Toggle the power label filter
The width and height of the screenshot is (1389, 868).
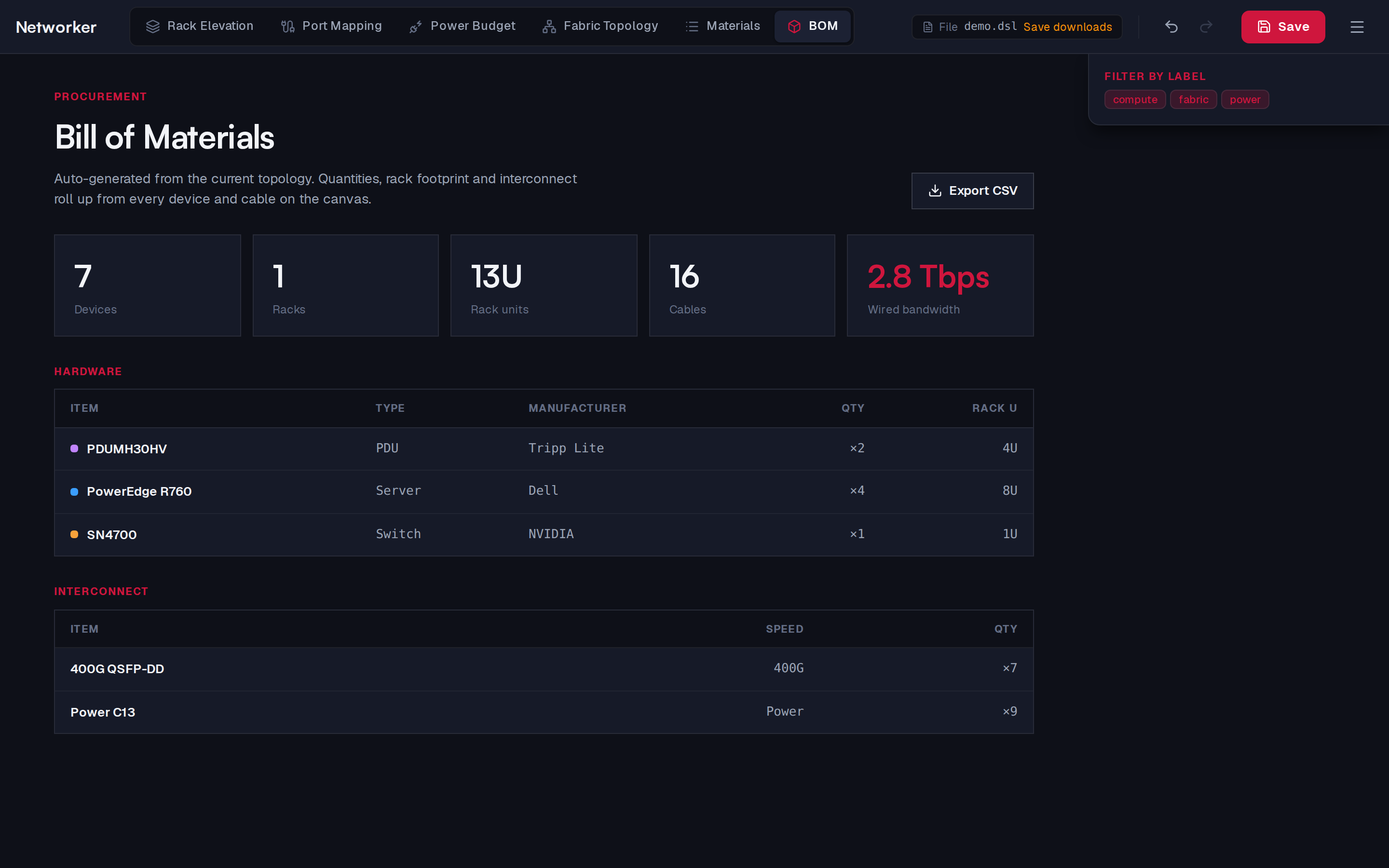(x=1245, y=99)
